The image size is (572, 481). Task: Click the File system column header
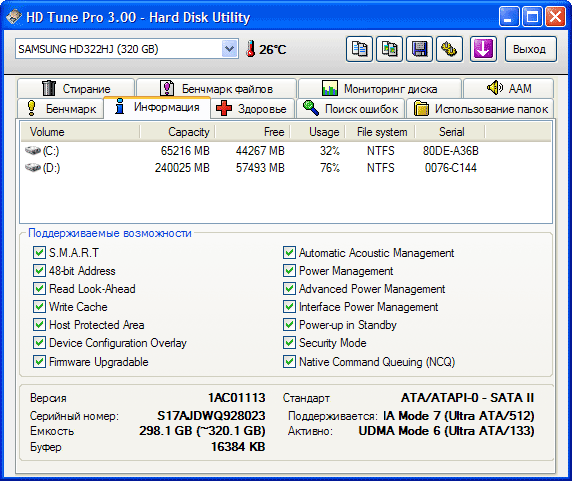(380, 132)
